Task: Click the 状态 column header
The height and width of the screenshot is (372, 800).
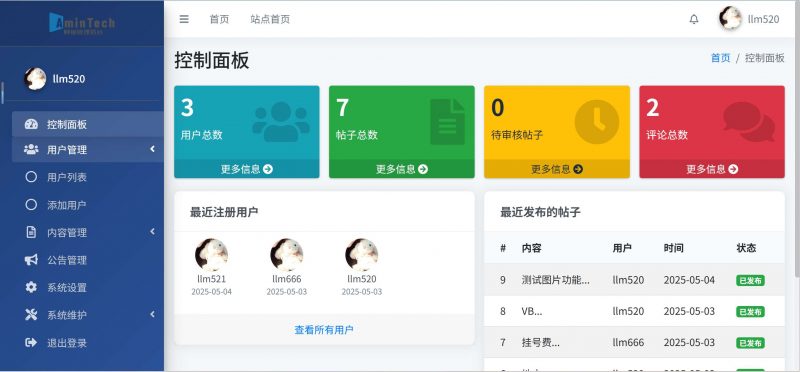Action: pos(746,248)
